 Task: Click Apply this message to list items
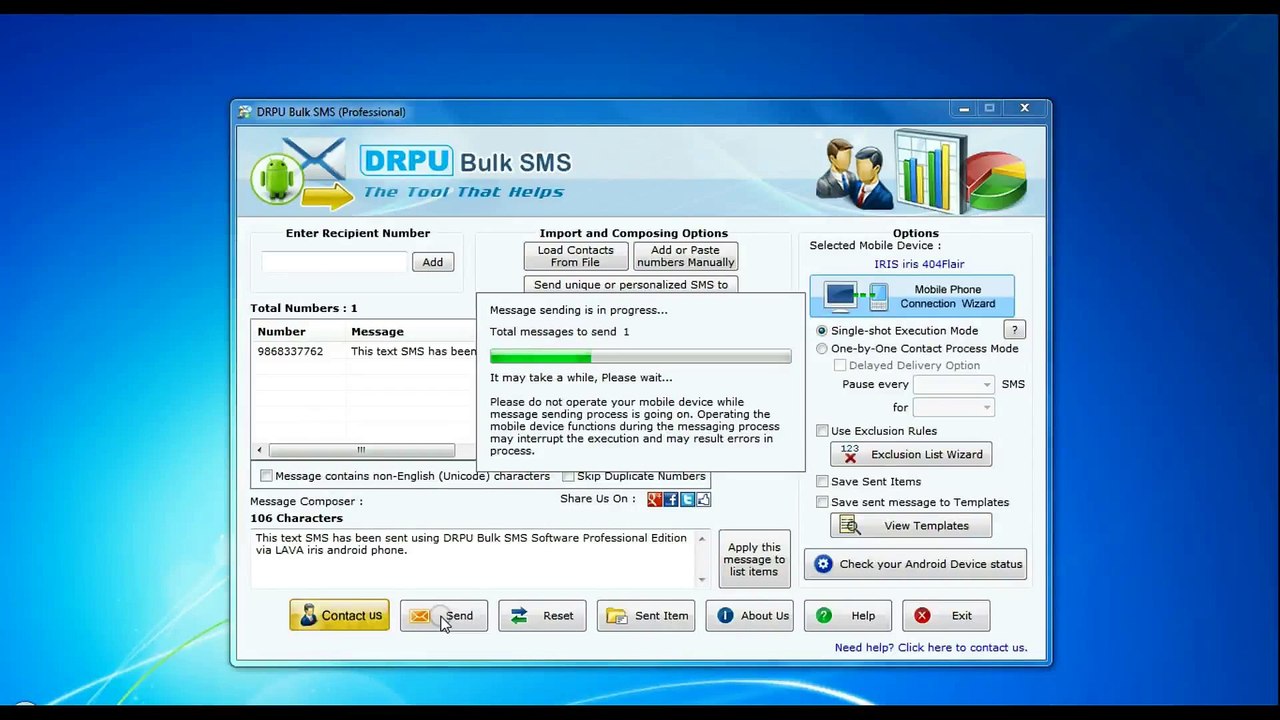[x=754, y=559]
